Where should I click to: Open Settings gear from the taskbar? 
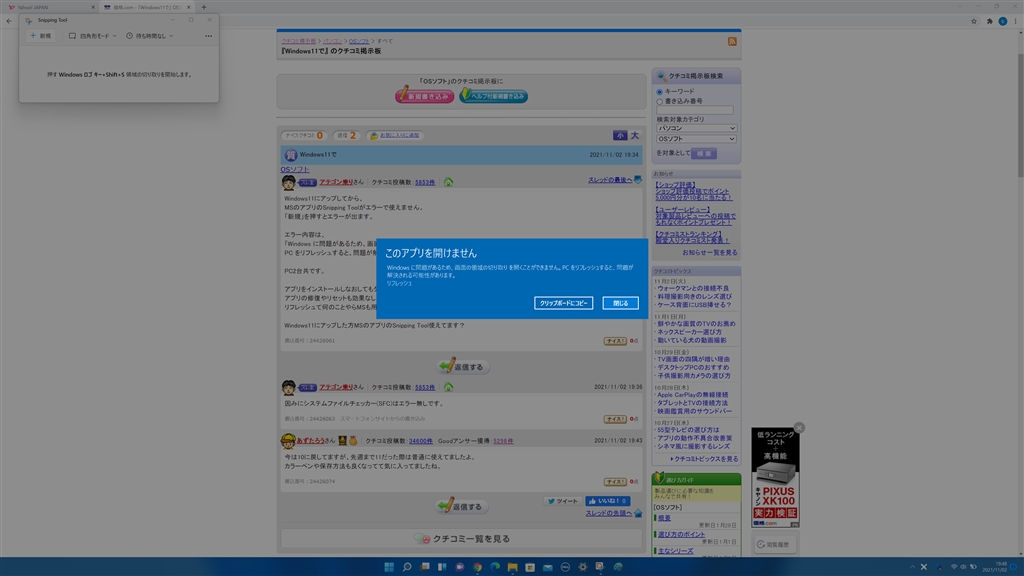click(x=583, y=567)
